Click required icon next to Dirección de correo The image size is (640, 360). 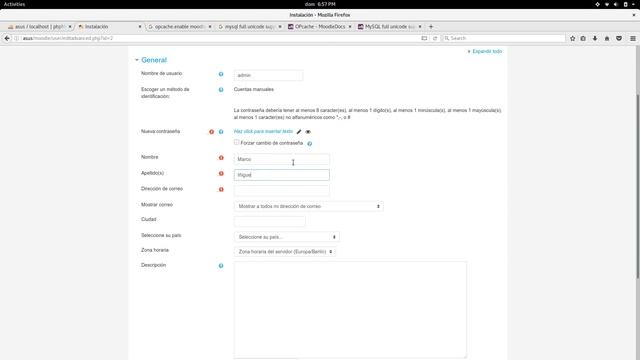pos(221,189)
